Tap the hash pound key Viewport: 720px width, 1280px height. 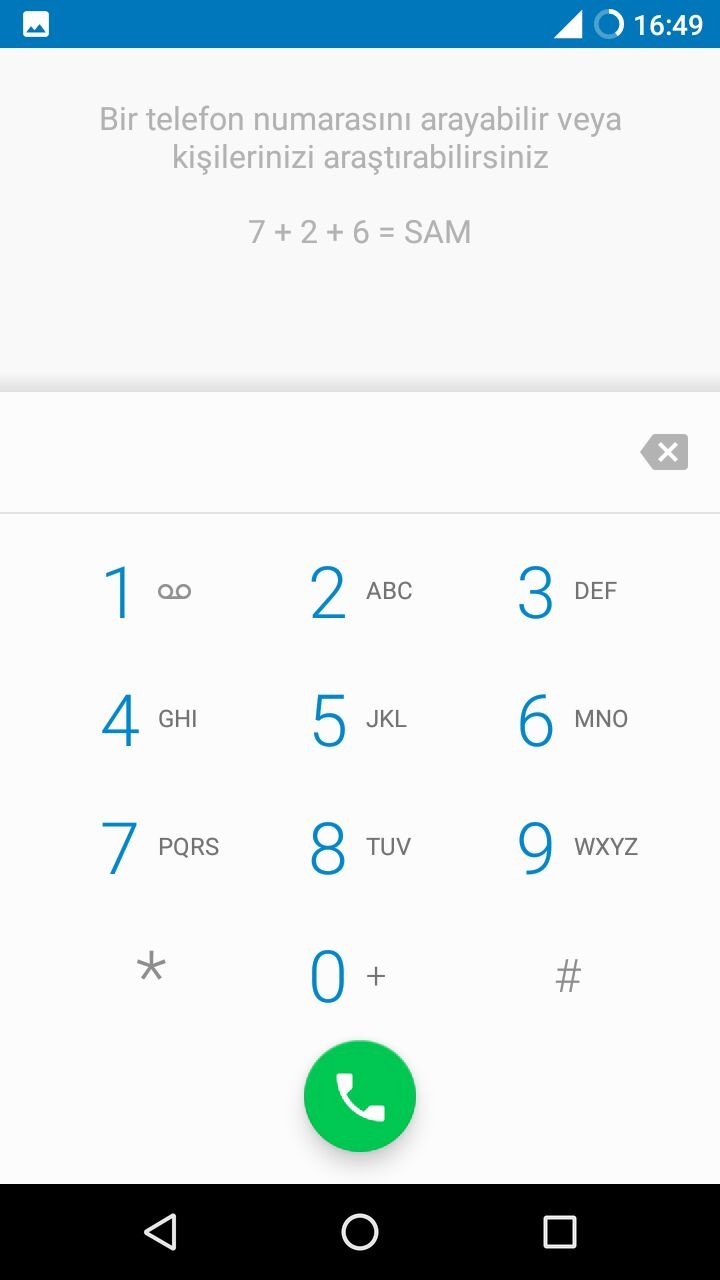(568, 975)
